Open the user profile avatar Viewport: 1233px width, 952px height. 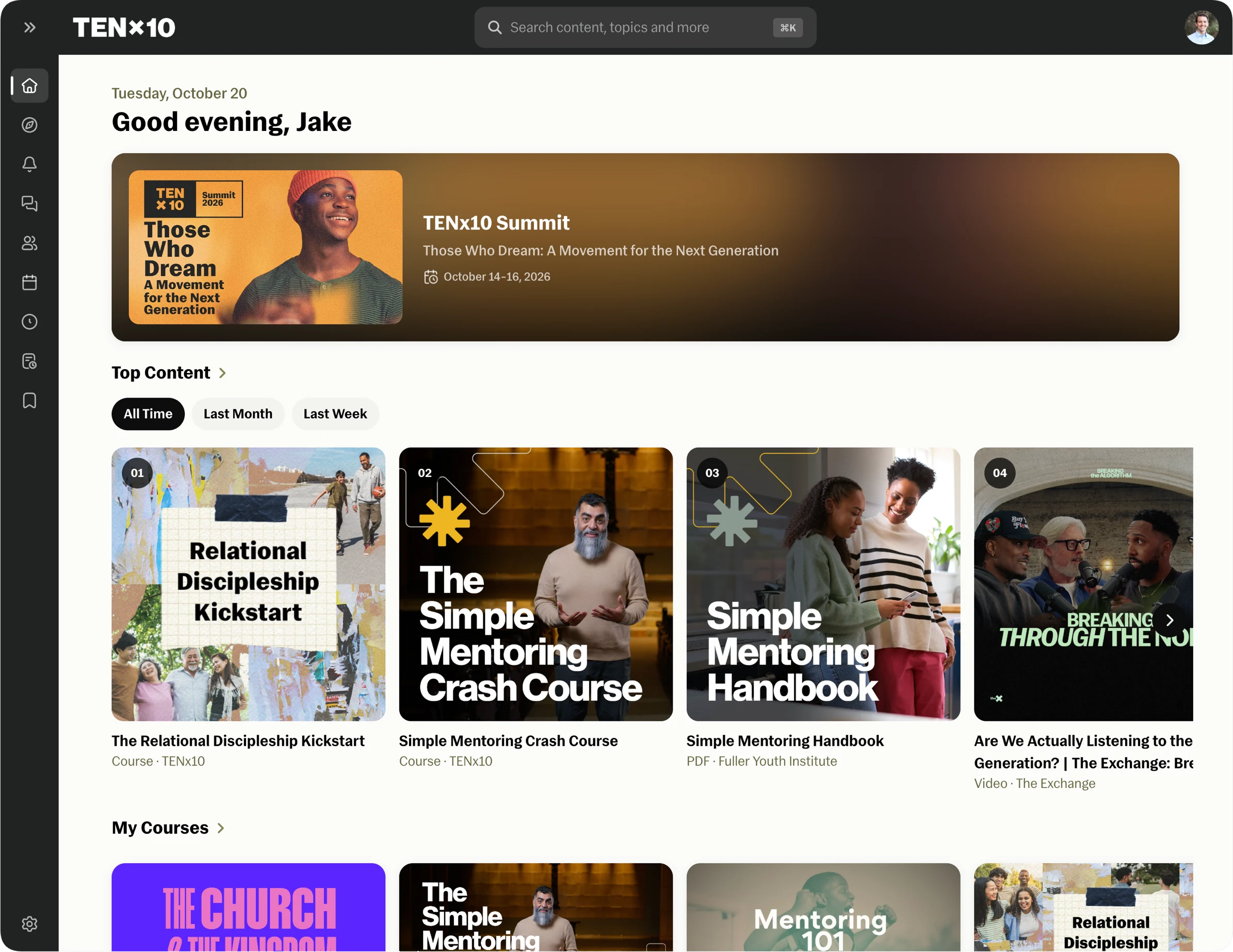[1201, 27]
